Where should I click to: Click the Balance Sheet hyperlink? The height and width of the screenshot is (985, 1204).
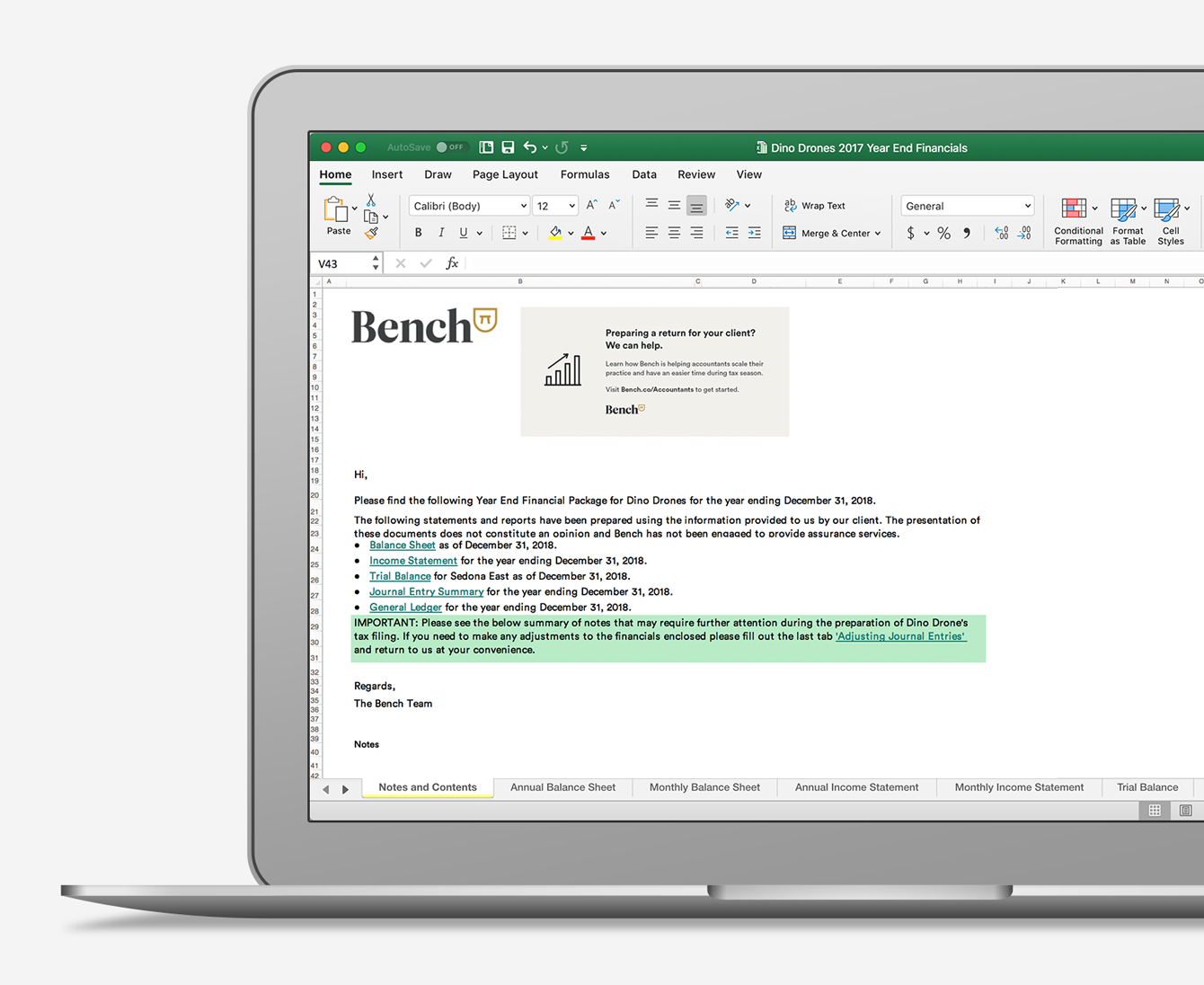click(x=403, y=545)
